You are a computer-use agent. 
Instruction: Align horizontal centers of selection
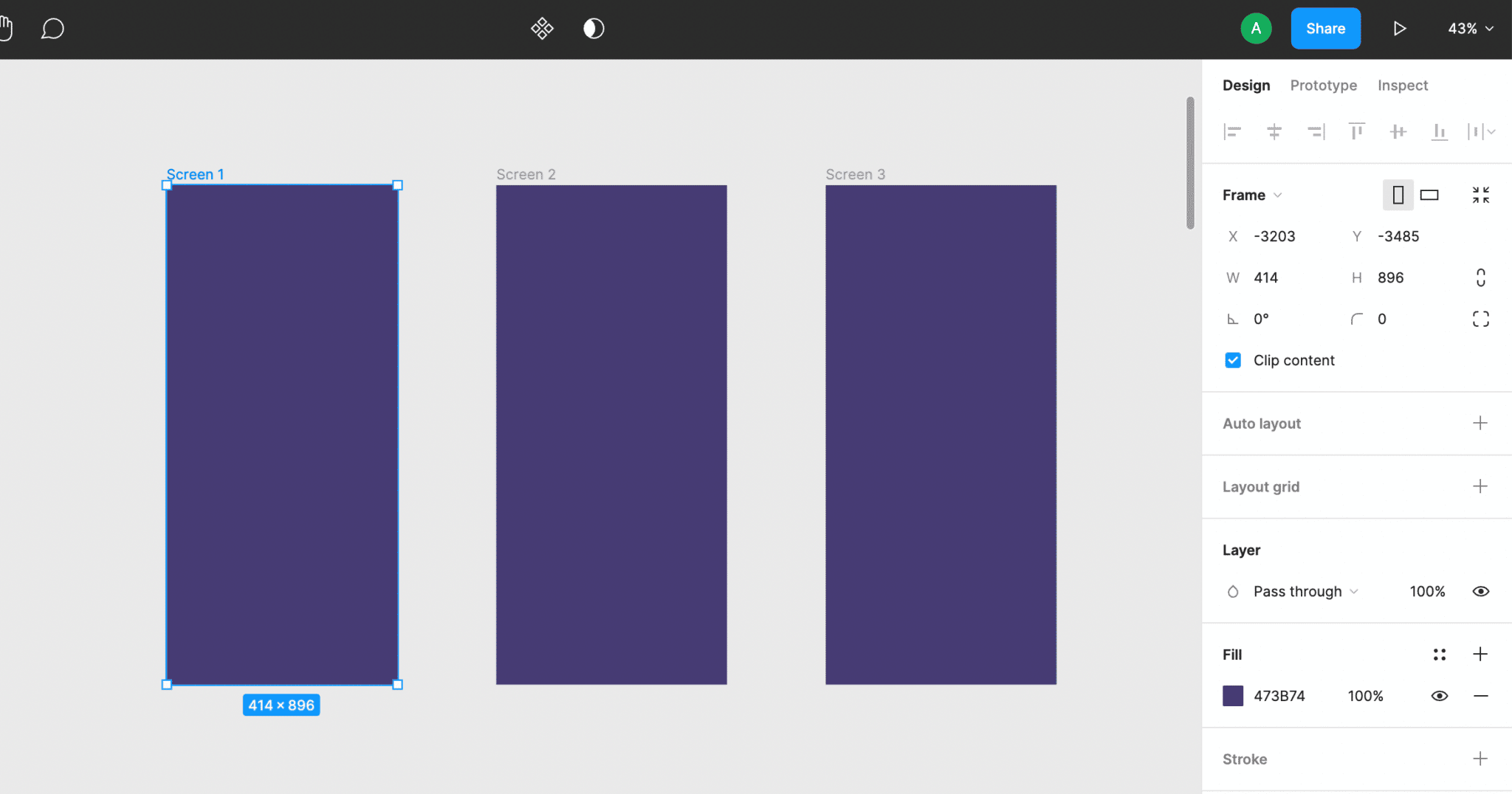click(x=1275, y=131)
